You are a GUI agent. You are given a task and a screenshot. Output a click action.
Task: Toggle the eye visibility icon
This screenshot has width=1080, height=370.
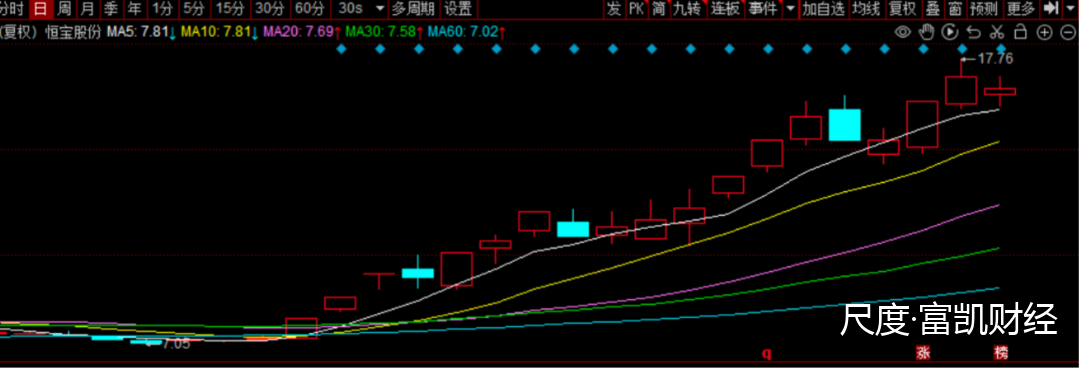click(x=902, y=32)
